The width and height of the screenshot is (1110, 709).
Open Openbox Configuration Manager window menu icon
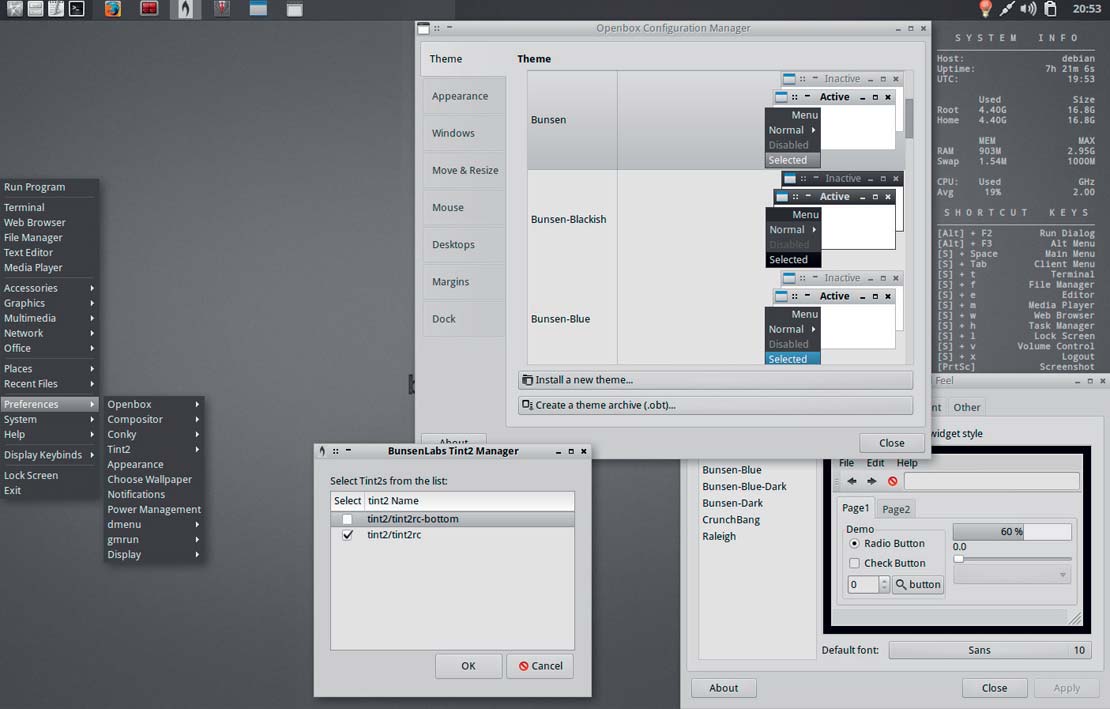coord(423,28)
